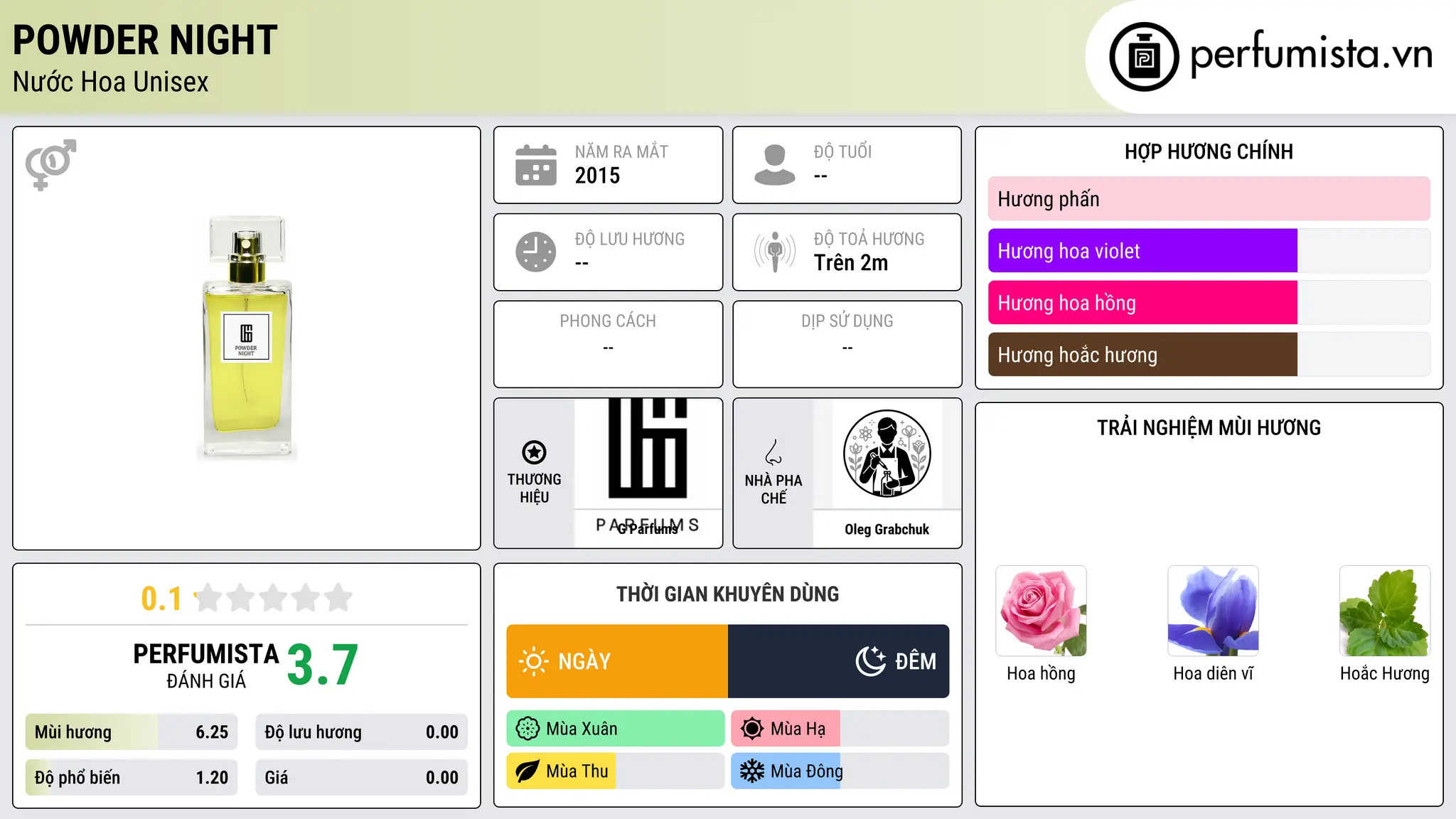Click the five-star rating row

click(x=274, y=598)
